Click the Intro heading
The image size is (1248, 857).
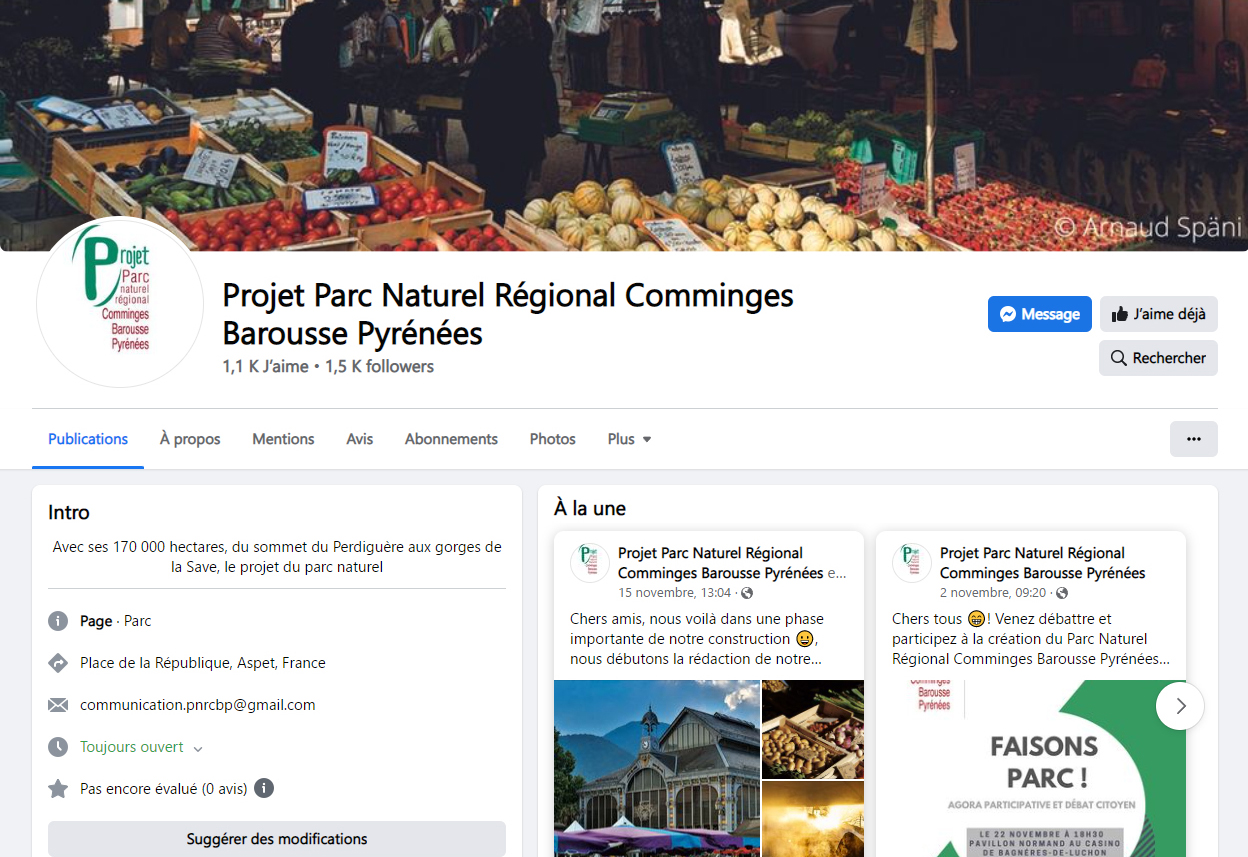pos(69,513)
